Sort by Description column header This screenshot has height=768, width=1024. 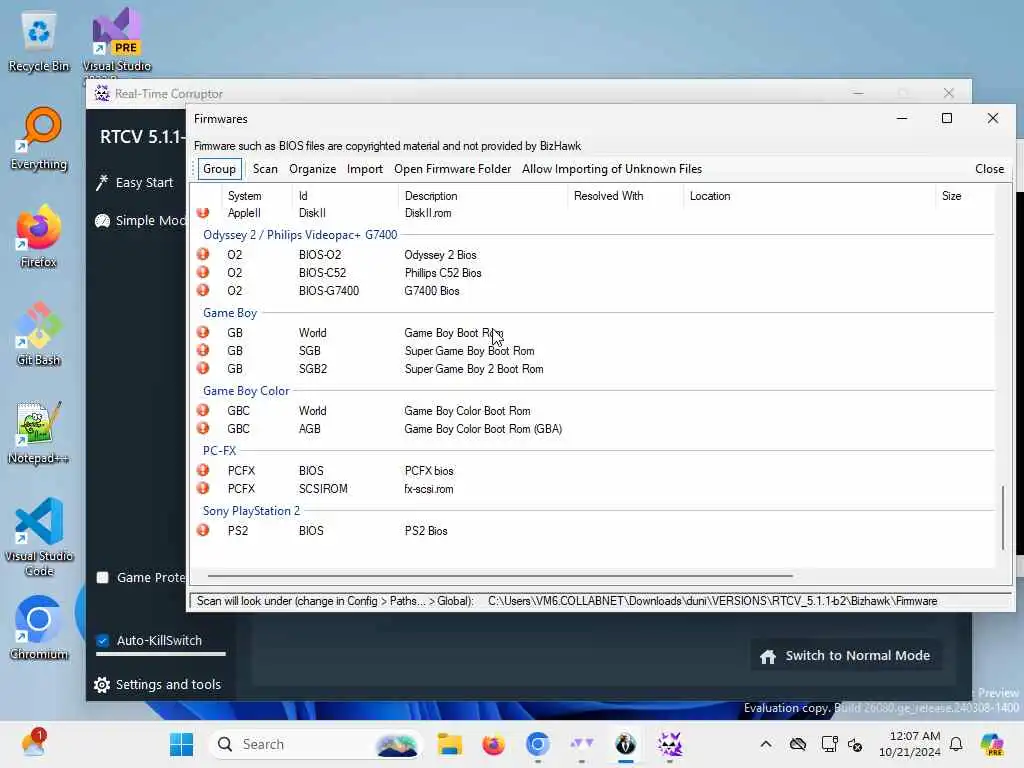431,196
